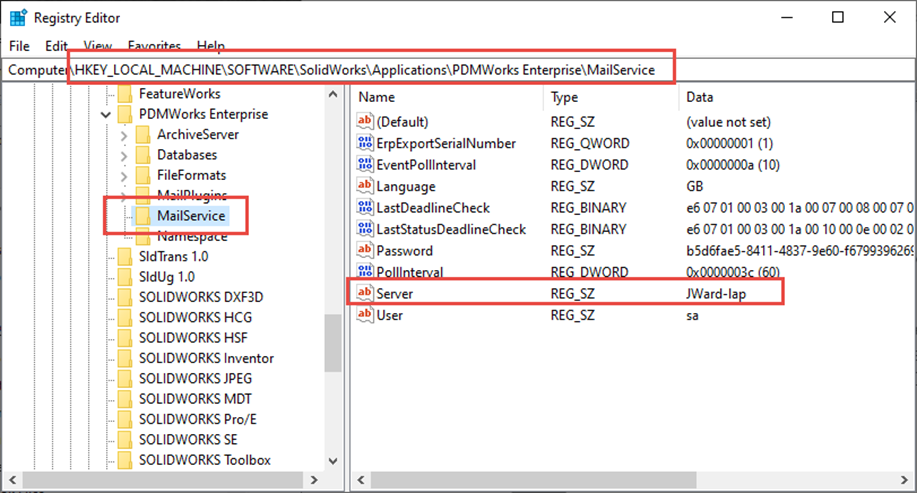
Task: Click the SOLIDWORKS HSF folder icon
Action: tap(125, 337)
